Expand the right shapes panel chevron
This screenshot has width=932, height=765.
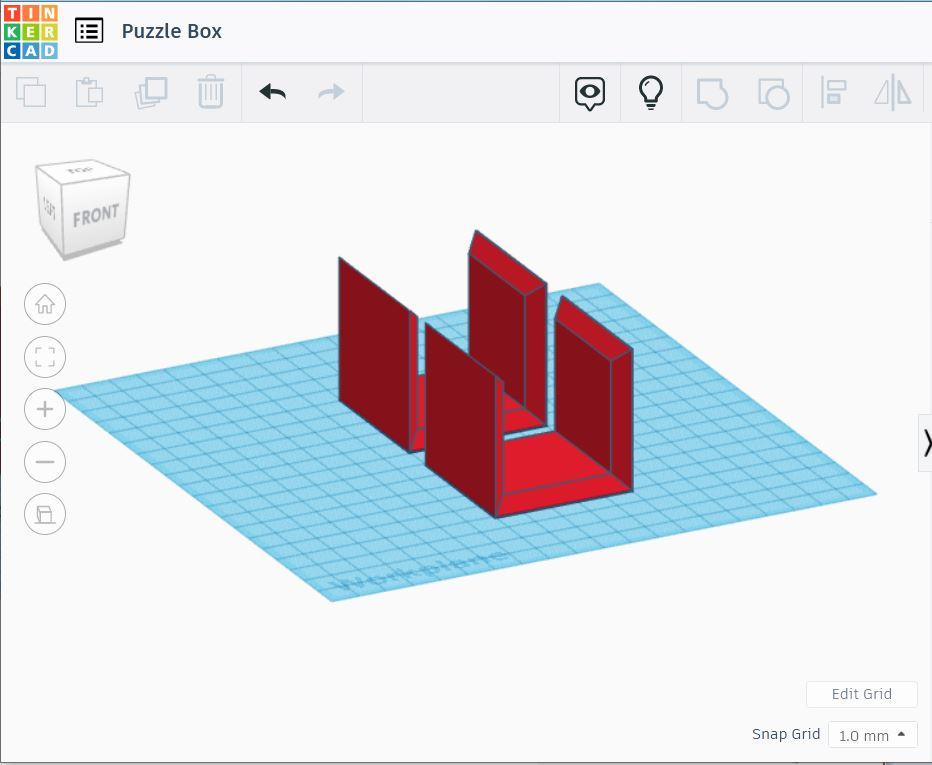[925, 443]
